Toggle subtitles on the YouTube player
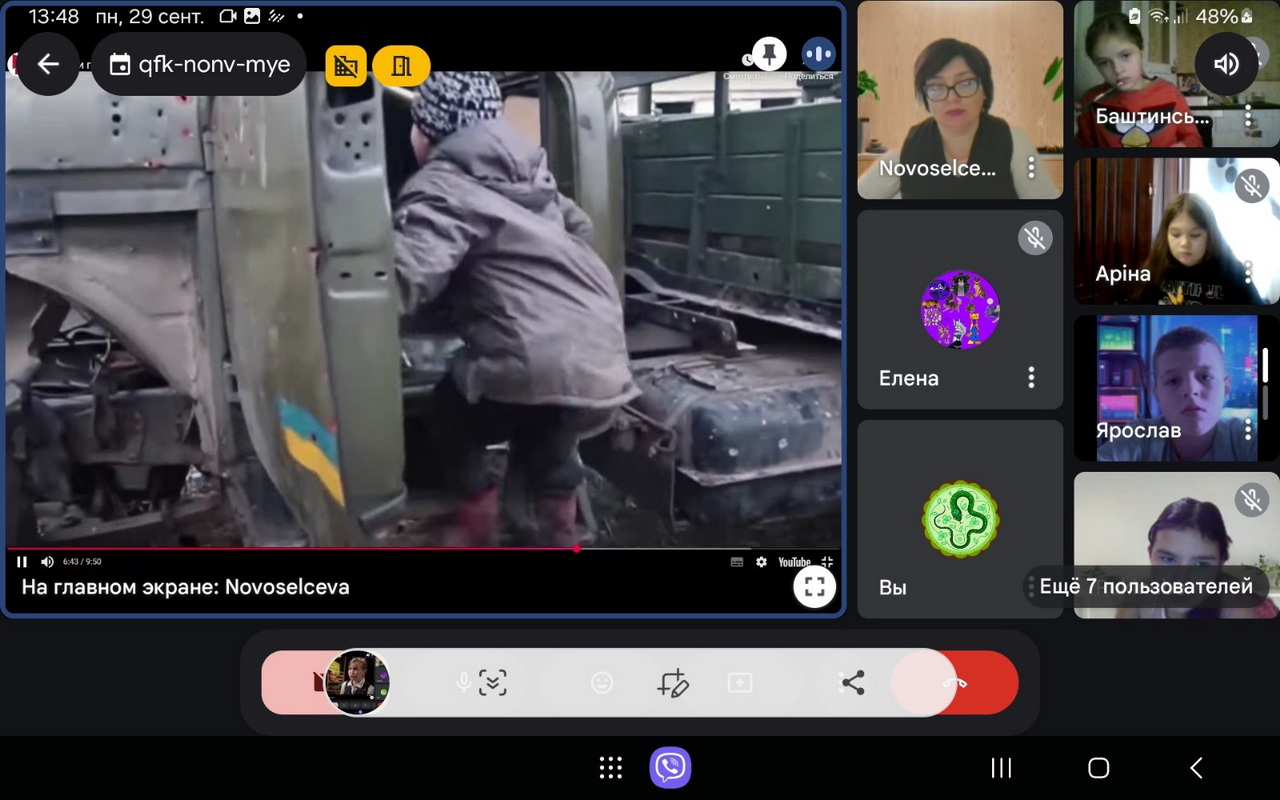Viewport: 1280px width, 800px height. [737, 562]
